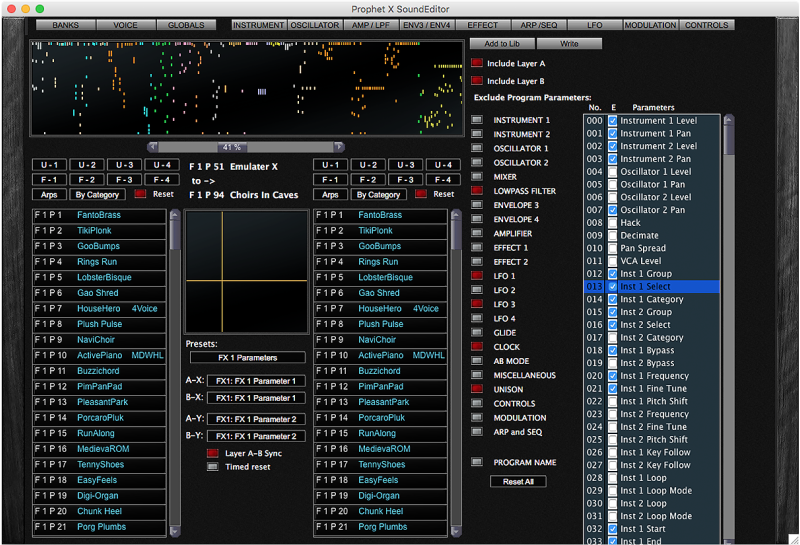Click the 41 % morph slider
This screenshot has width=800, height=545.
pyautogui.click(x=232, y=147)
